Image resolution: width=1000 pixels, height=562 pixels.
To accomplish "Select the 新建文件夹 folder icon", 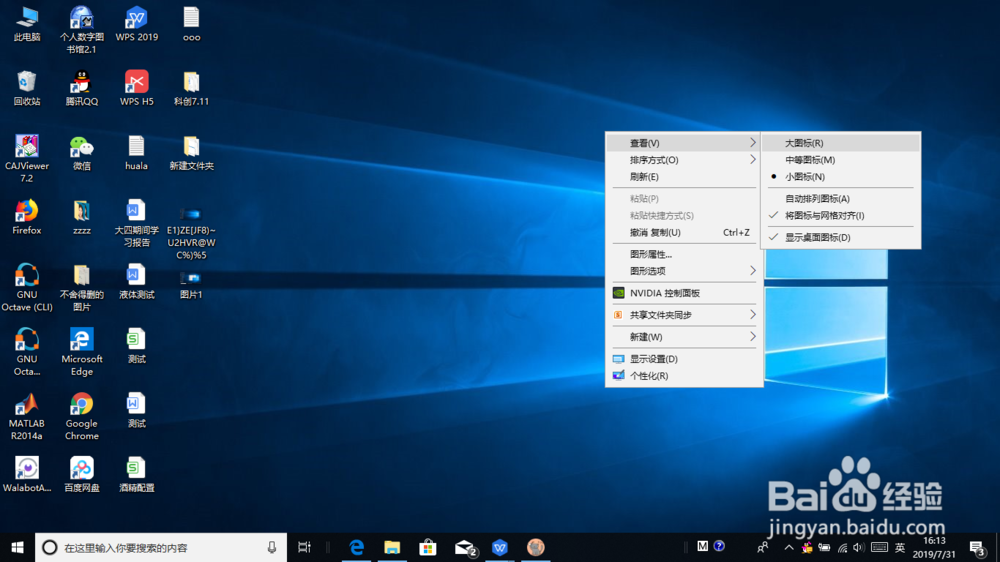I will (x=191, y=153).
